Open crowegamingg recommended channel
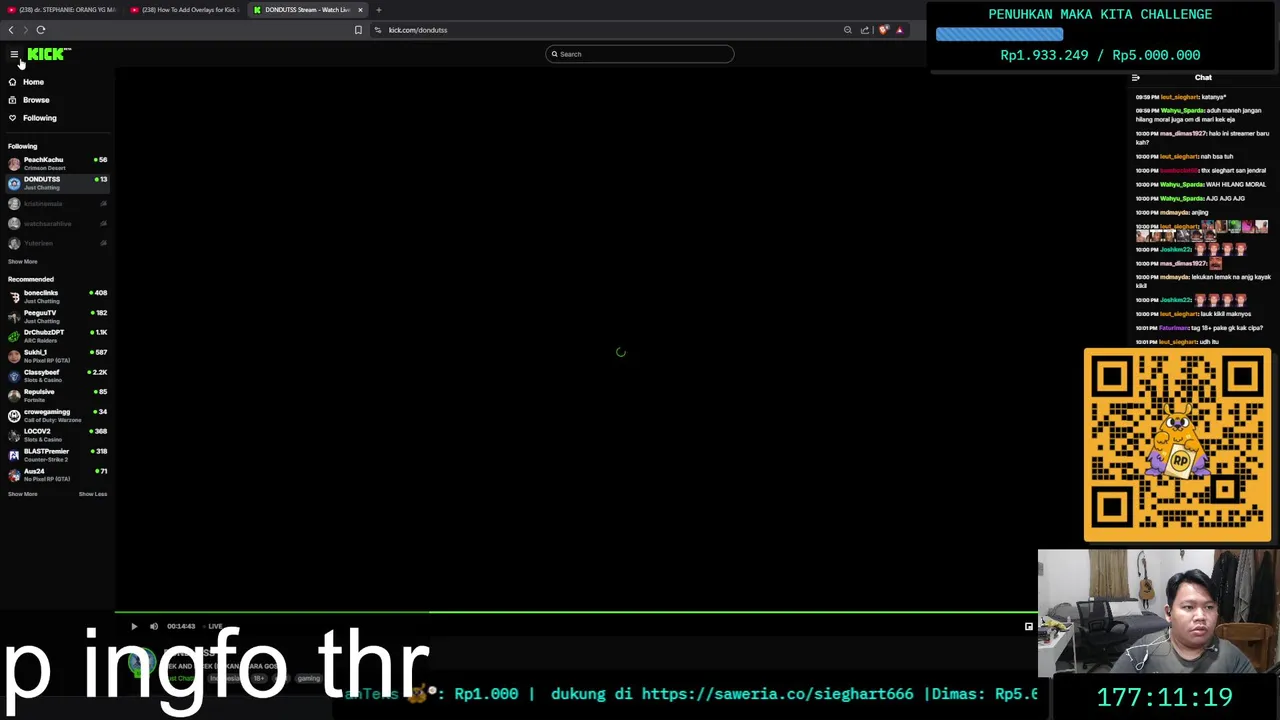 58,415
